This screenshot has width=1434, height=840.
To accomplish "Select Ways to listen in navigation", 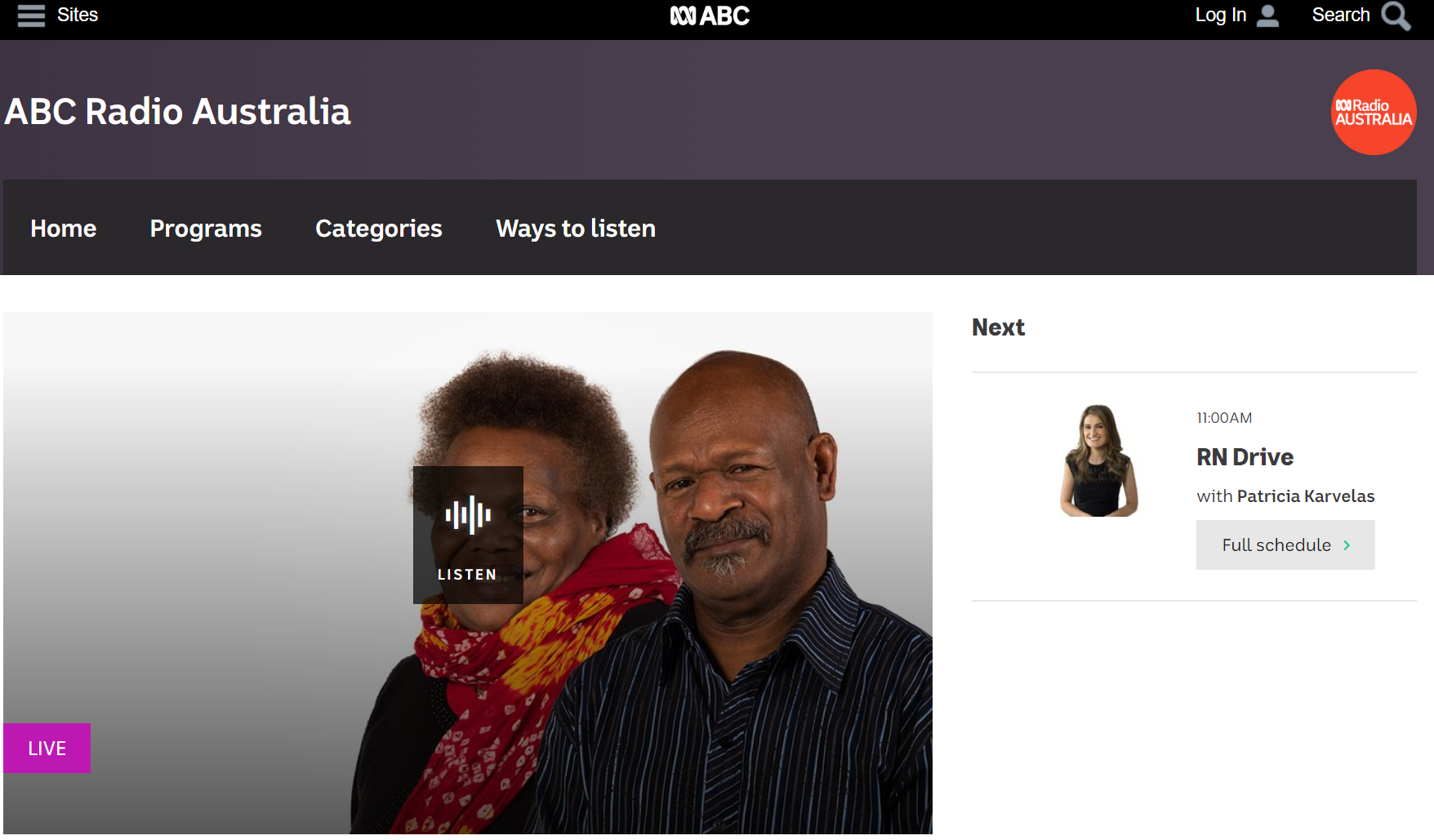I will [x=576, y=229].
